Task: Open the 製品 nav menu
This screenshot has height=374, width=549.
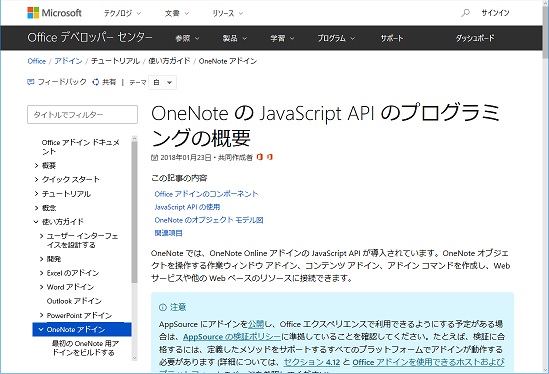Action: click(235, 38)
